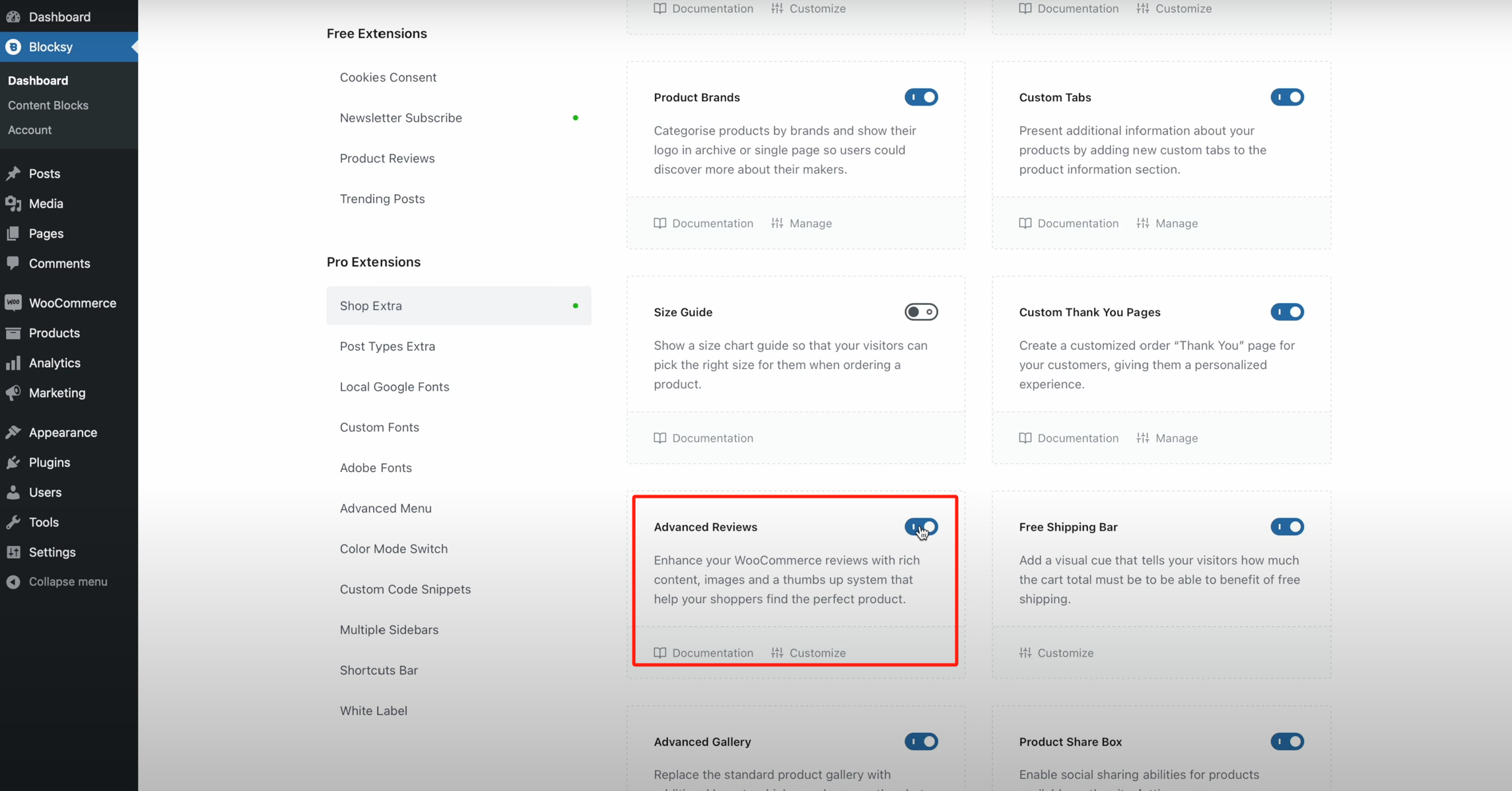Click the Analytics bar chart icon
This screenshot has width=1512, height=791.
pyautogui.click(x=13, y=363)
